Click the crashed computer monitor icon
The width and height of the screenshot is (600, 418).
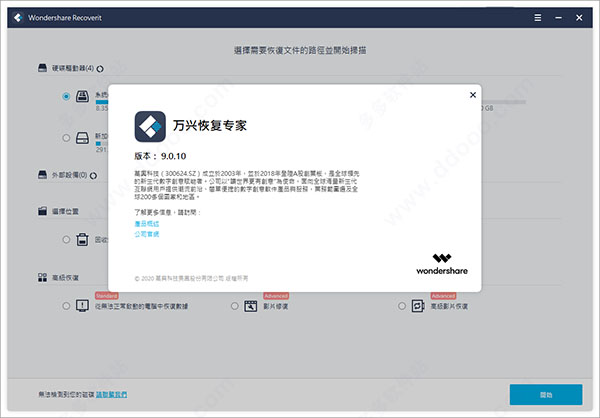(82, 306)
